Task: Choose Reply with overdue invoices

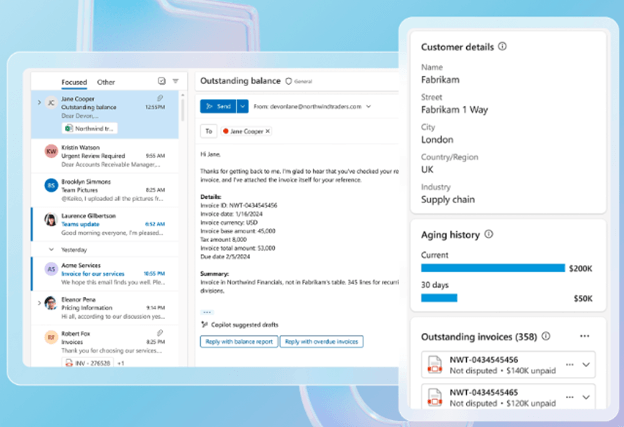Action: pyautogui.click(x=322, y=341)
